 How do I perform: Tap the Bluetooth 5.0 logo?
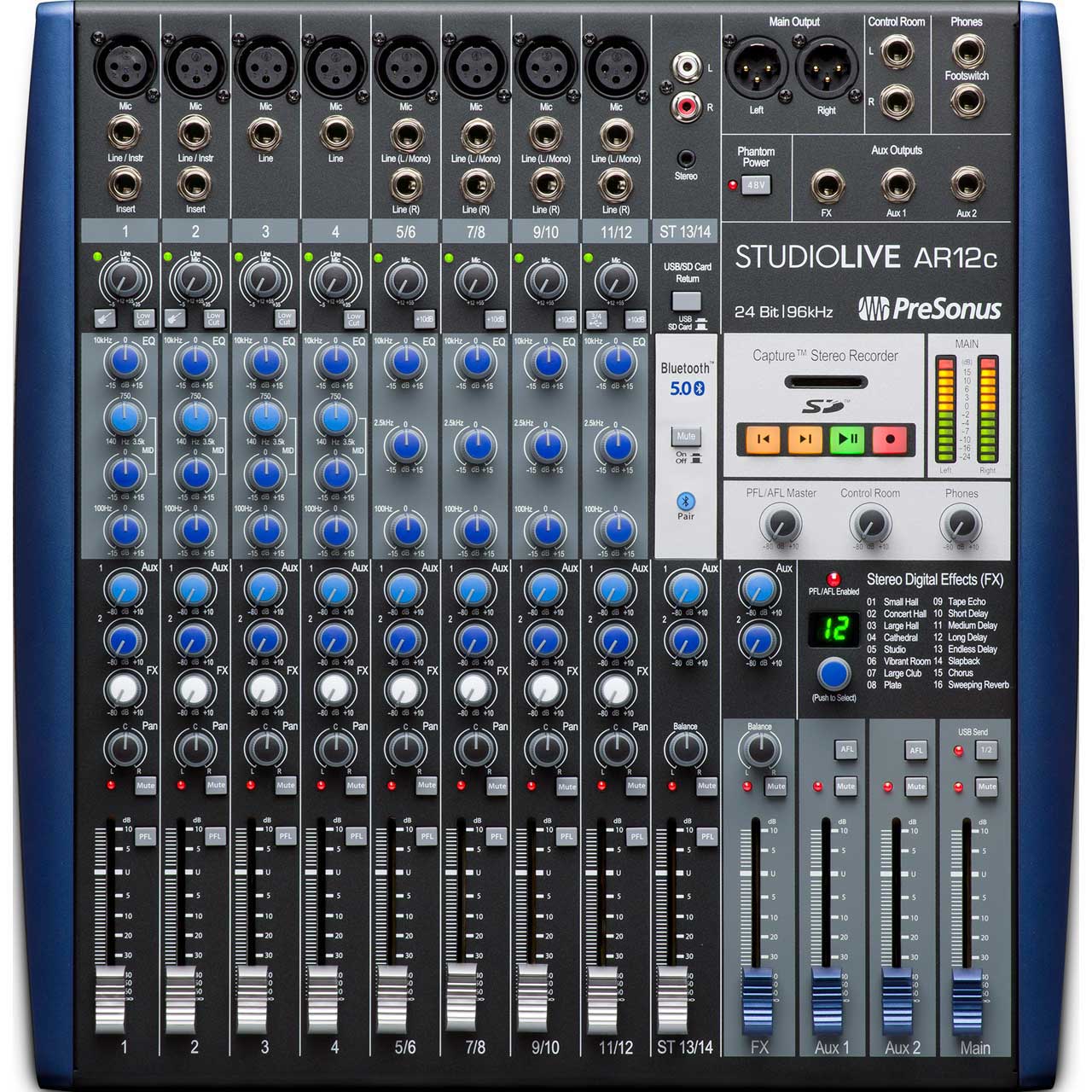(687, 388)
